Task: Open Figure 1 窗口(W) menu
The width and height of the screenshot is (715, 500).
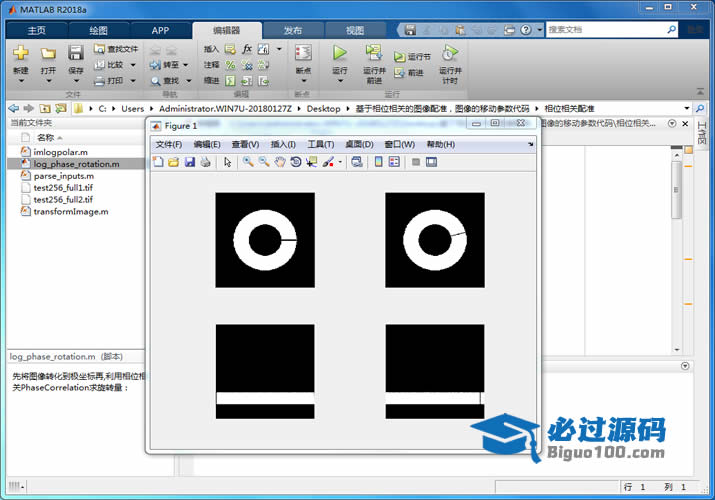Action: point(399,144)
